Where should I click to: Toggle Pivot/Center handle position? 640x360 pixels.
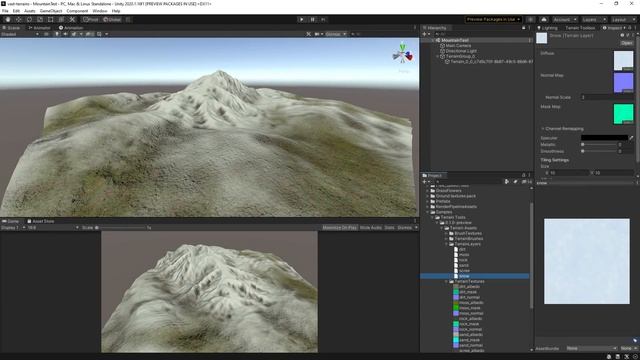point(91,19)
